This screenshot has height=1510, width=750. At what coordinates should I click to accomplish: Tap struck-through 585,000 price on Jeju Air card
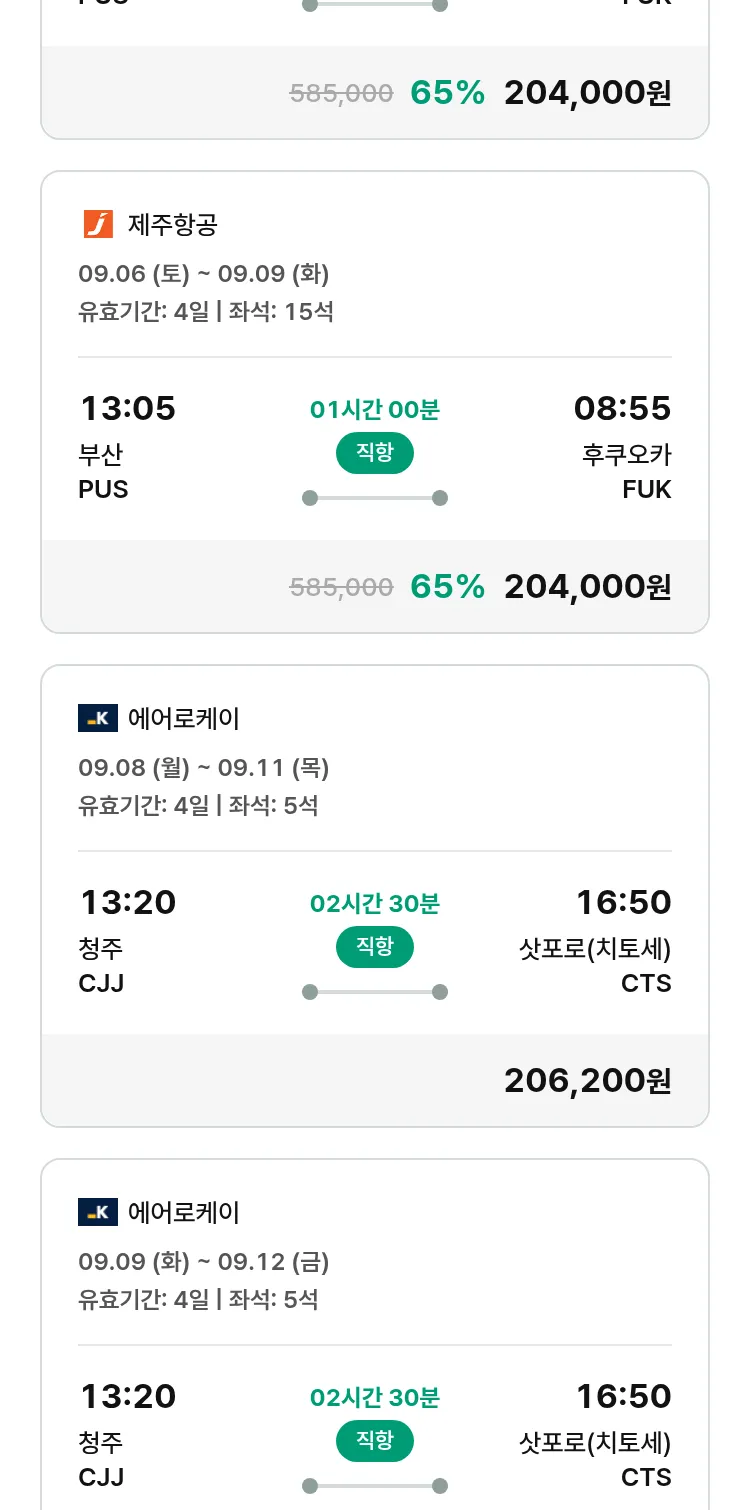click(x=341, y=587)
